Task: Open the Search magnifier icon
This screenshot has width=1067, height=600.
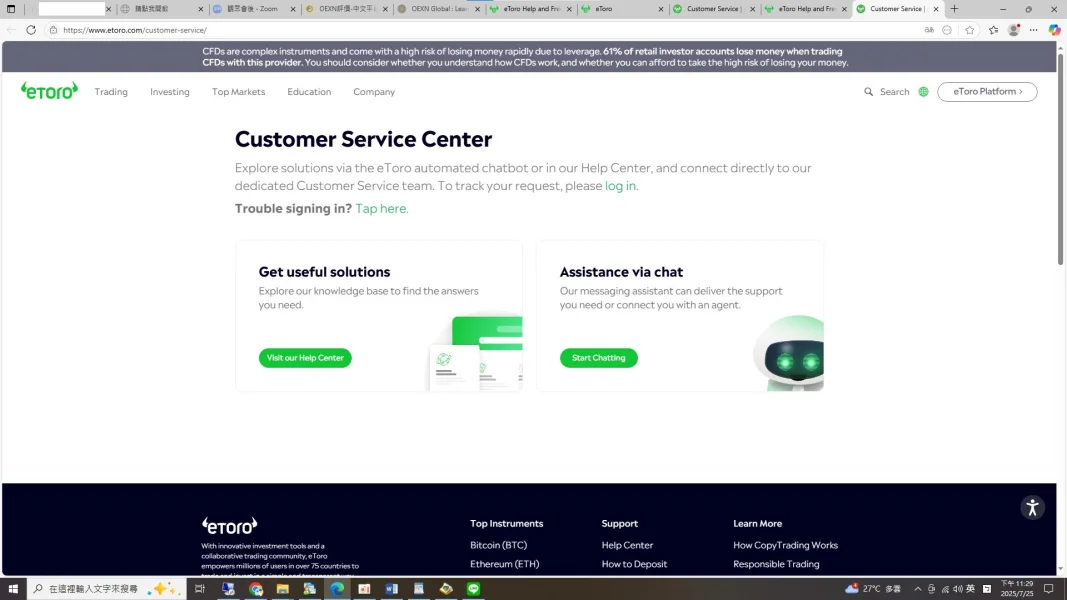Action: 868,92
